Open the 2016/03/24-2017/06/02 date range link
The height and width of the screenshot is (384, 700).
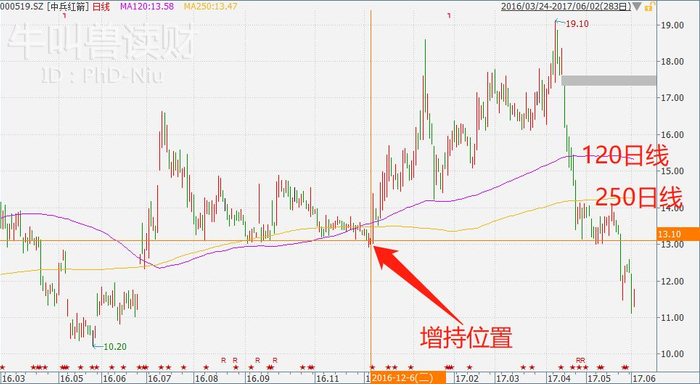pyautogui.click(x=566, y=7)
